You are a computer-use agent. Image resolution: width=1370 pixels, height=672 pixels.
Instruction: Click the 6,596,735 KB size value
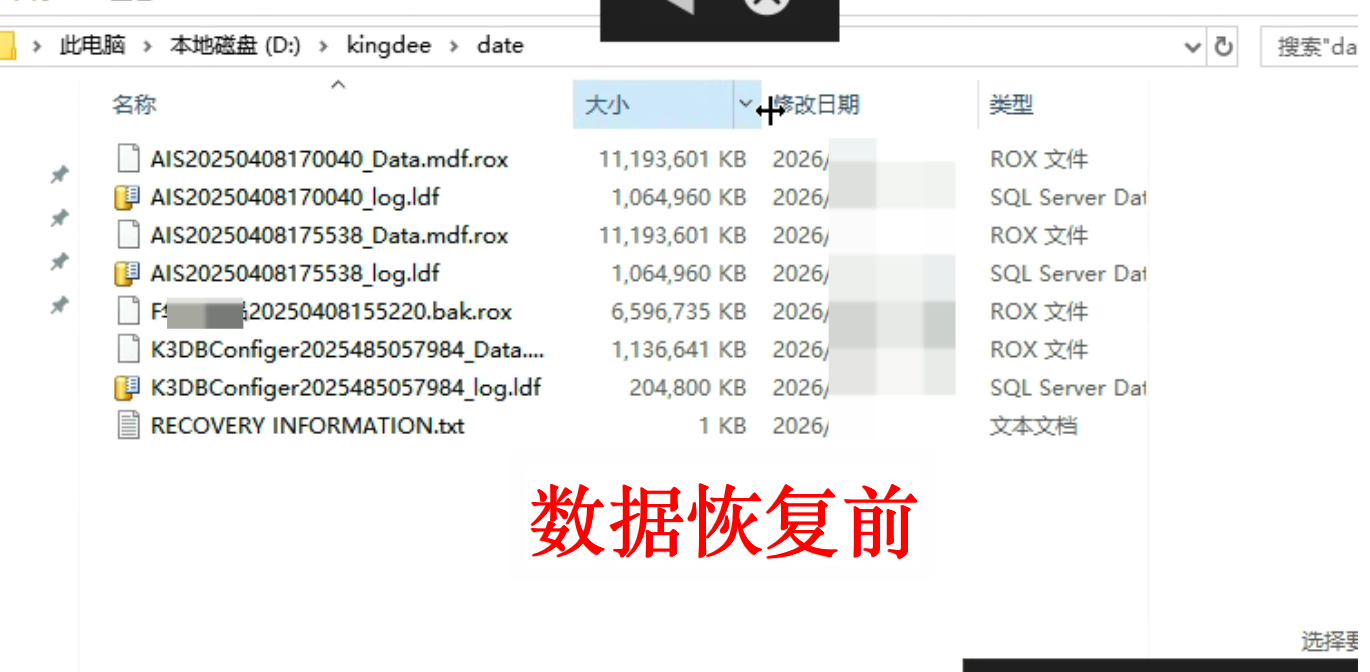[679, 311]
